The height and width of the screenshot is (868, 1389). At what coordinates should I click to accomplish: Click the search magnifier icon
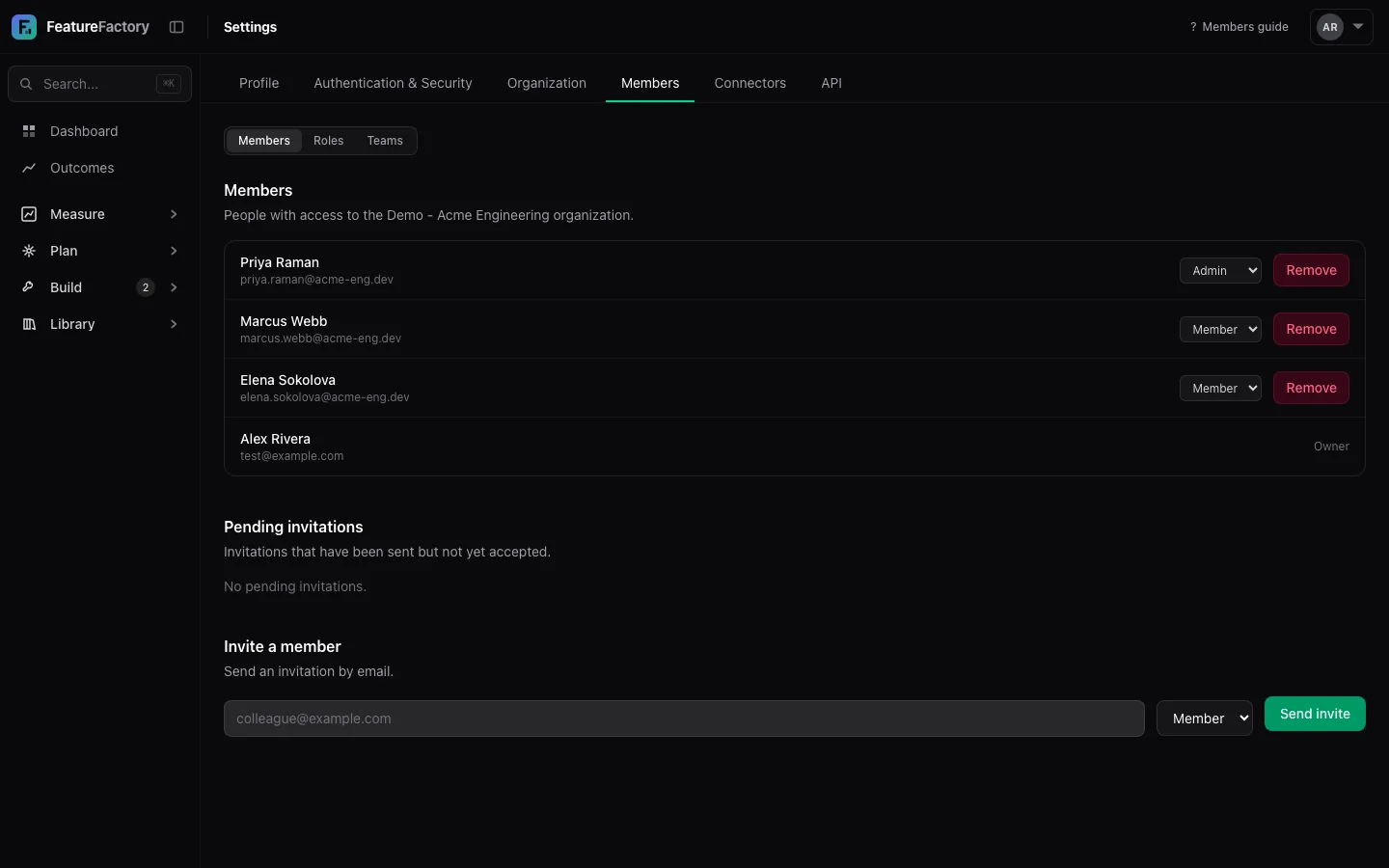click(x=26, y=84)
